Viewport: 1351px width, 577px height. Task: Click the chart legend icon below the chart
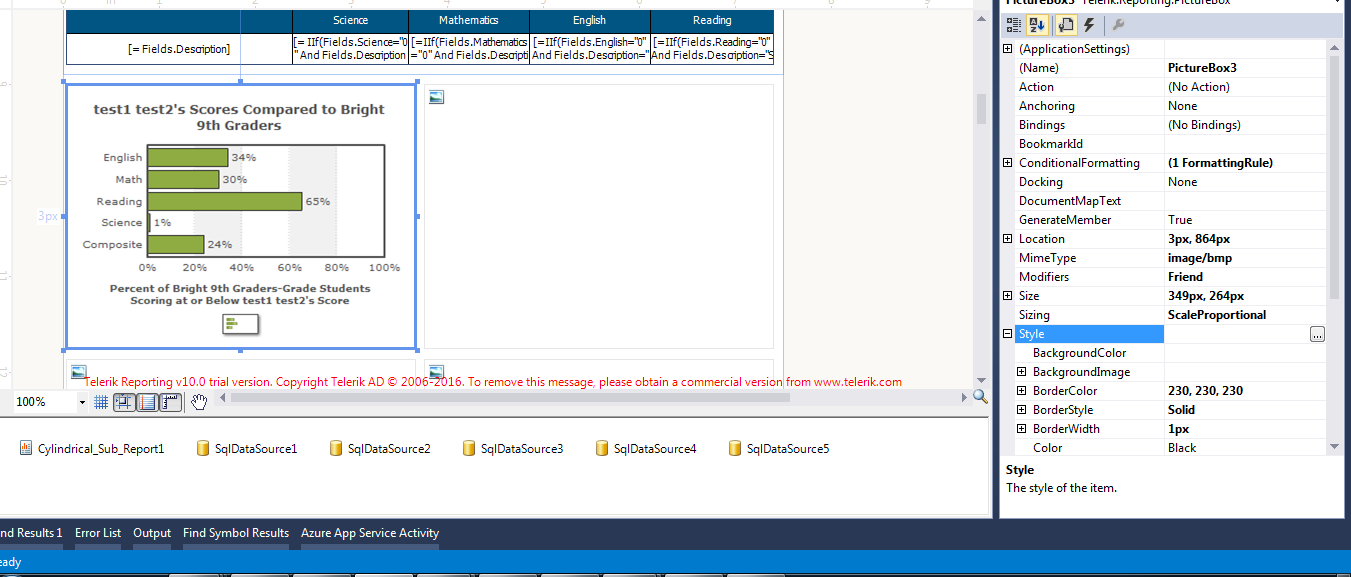click(240, 323)
